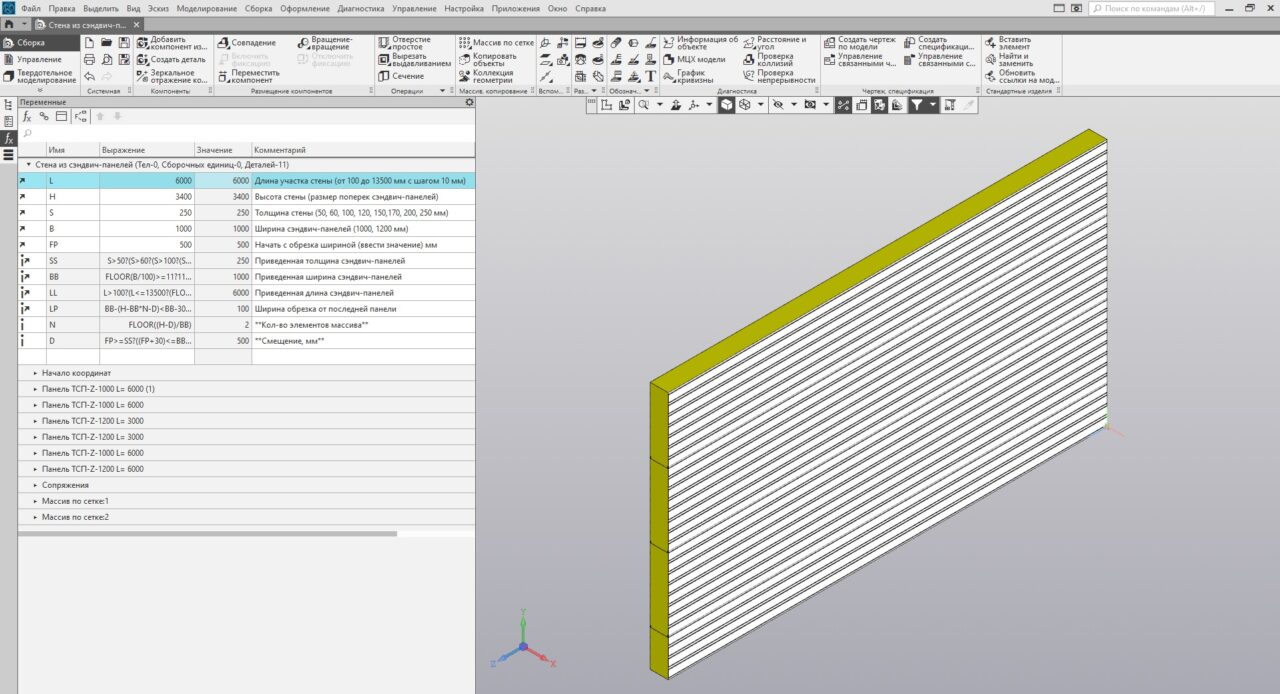The height and width of the screenshot is (694, 1280).
Task: Toggle the object filter funnel icon
Action: pos(916,104)
